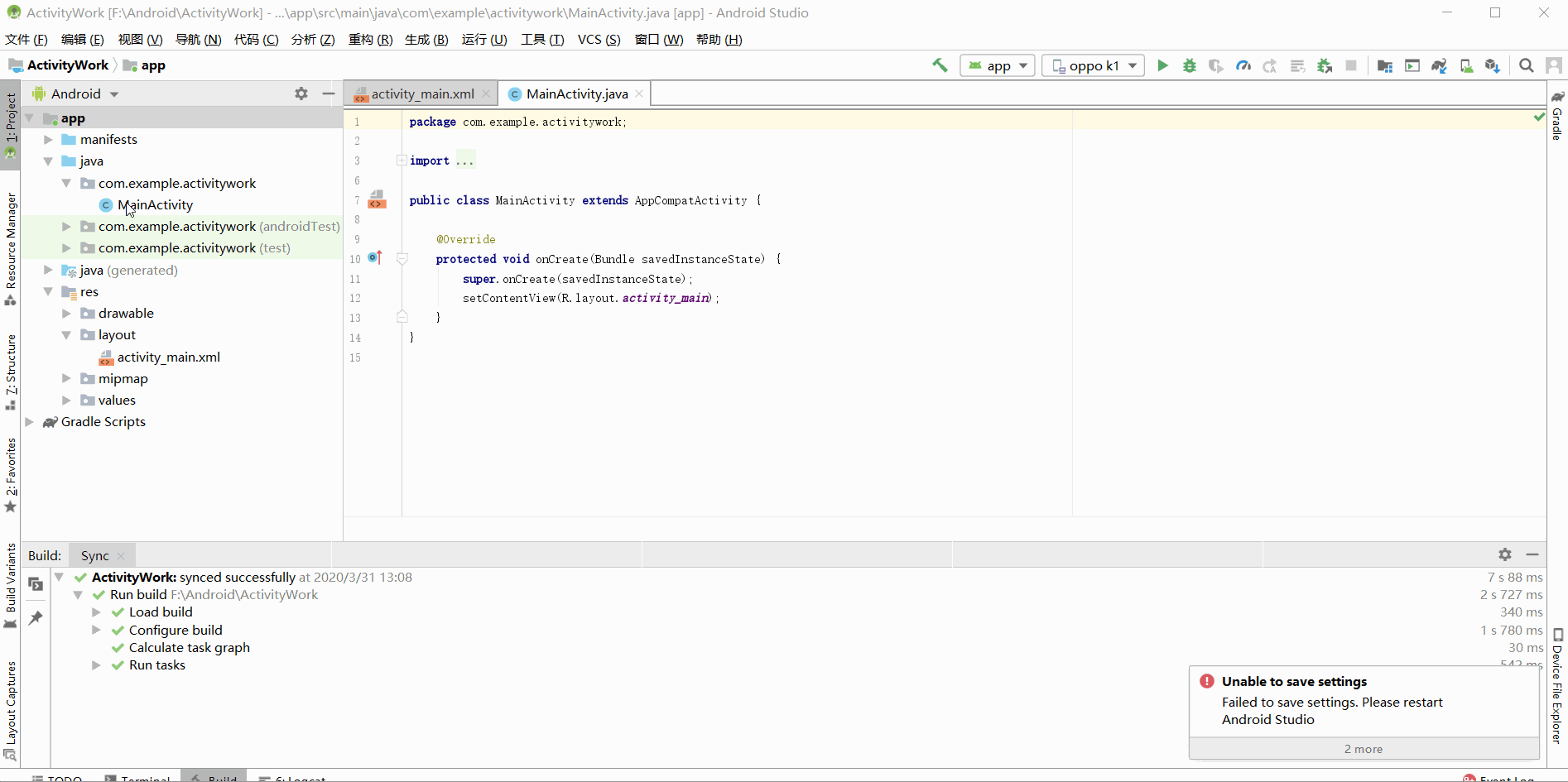Show the 2 more notifications

coord(1363,749)
